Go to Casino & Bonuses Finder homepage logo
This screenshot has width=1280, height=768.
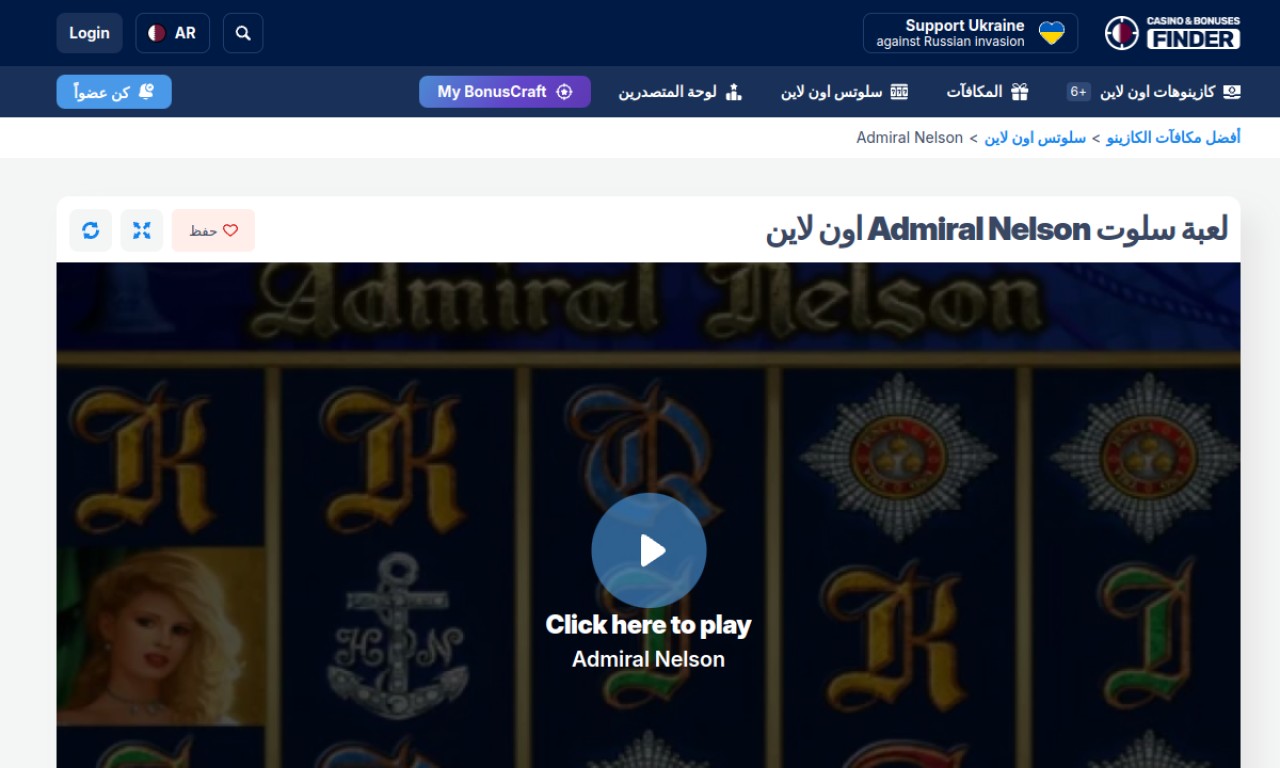[1172, 33]
